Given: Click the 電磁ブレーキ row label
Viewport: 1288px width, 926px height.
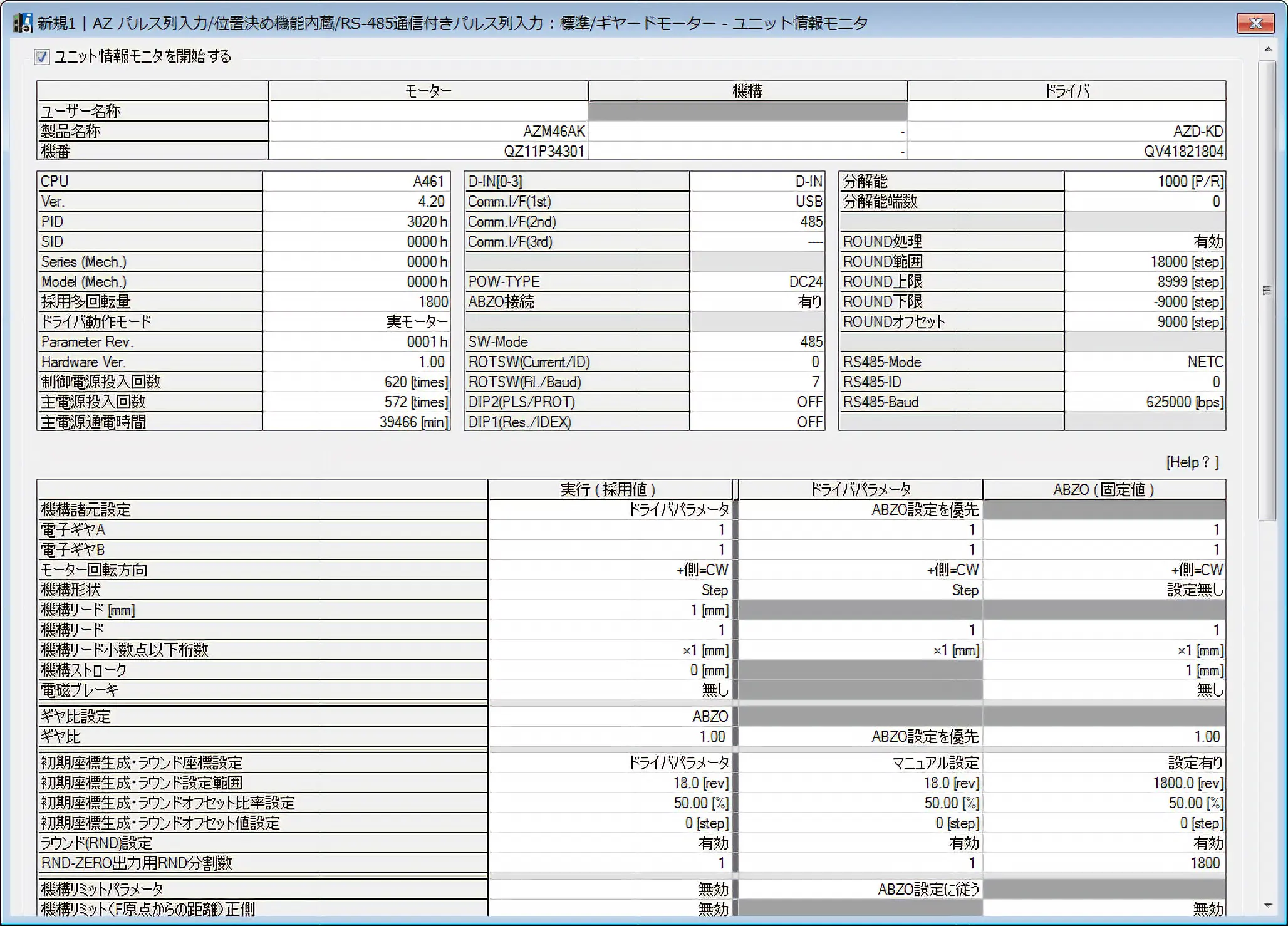Looking at the screenshot, I should [x=262, y=690].
